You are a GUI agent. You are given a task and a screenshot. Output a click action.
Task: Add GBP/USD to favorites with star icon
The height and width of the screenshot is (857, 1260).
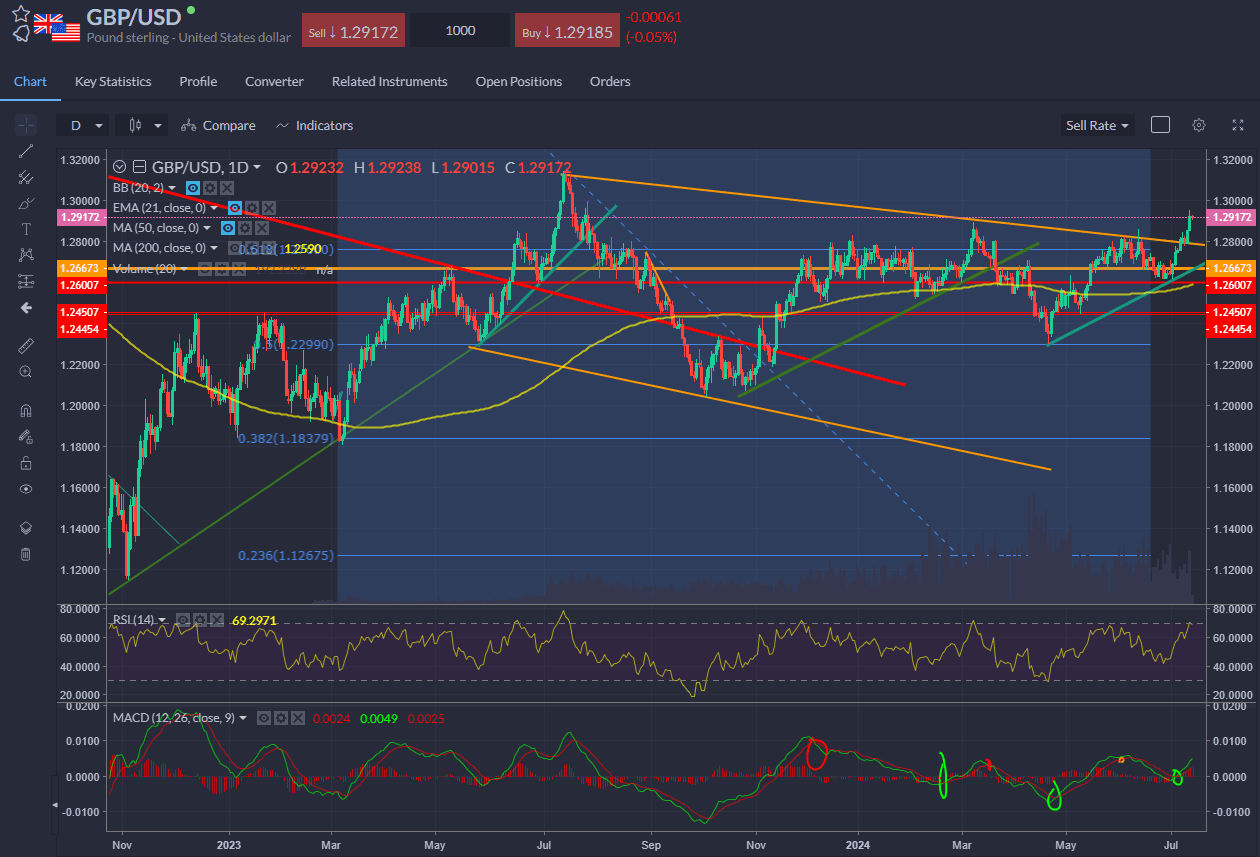coord(20,13)
